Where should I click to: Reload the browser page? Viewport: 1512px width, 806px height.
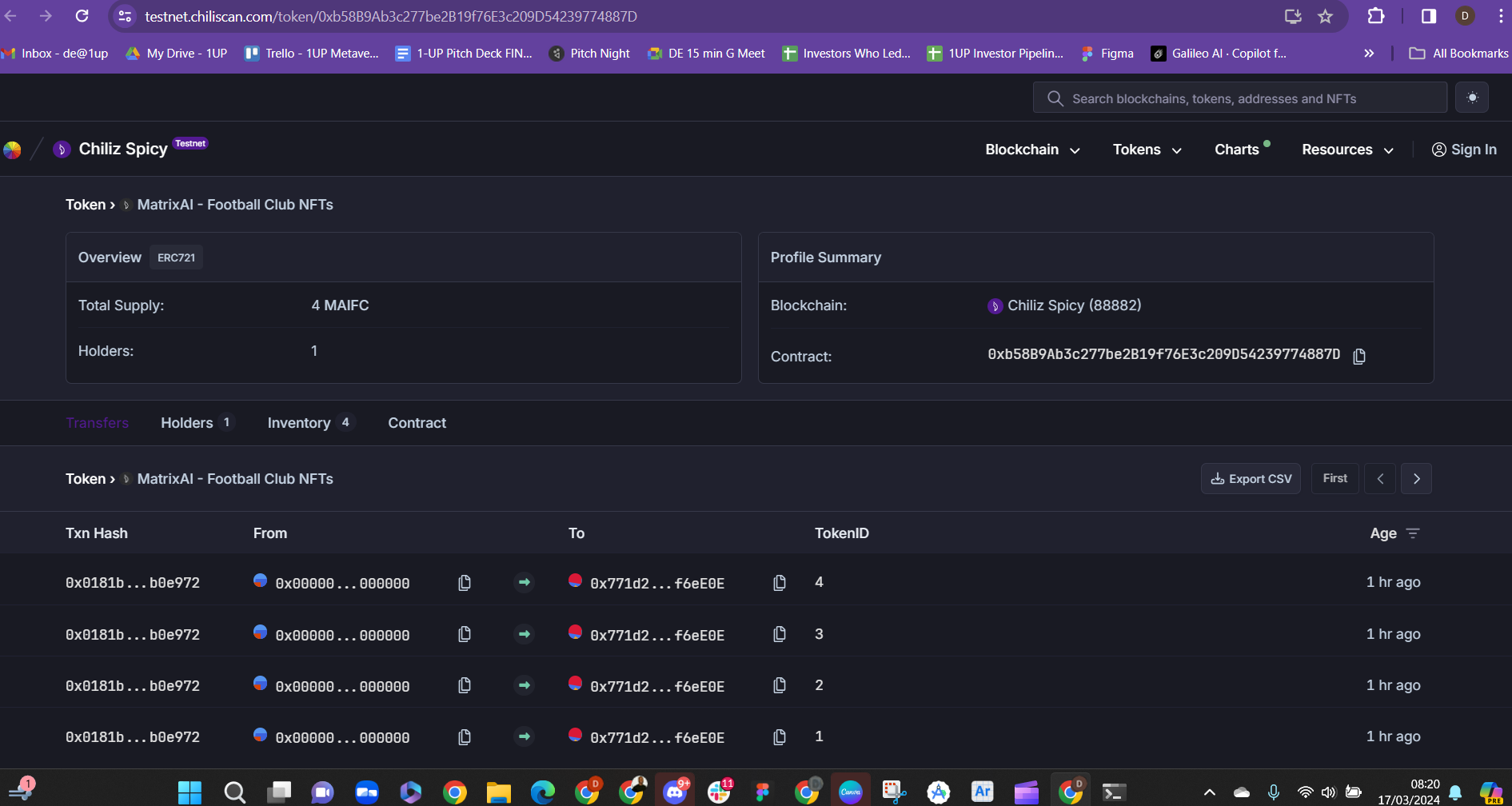pyautogui.click(x=82, y=16)
